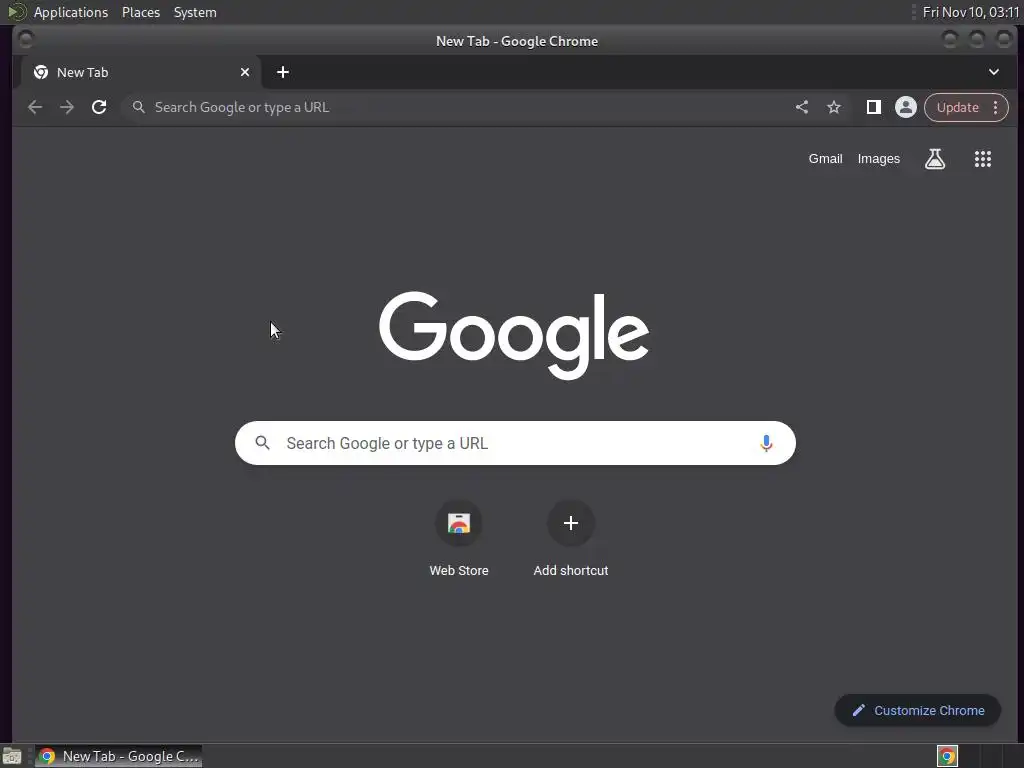
Task: Reload the page
Action: coord(99,107)
